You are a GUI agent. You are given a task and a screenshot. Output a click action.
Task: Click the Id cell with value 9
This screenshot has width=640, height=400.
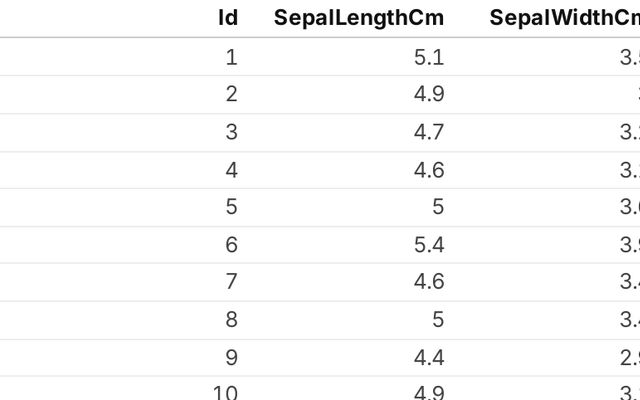pyautogui.click(x=231, y=358)
